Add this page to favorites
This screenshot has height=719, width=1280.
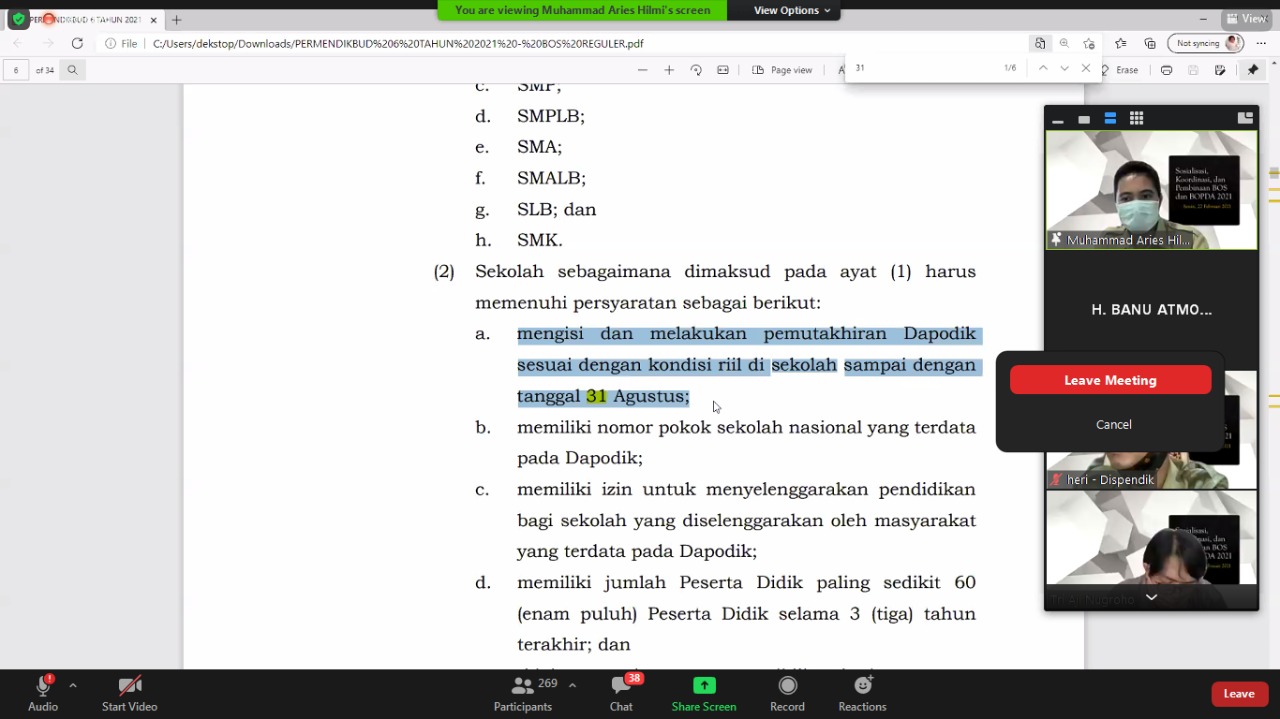[x=1089, y=44]
